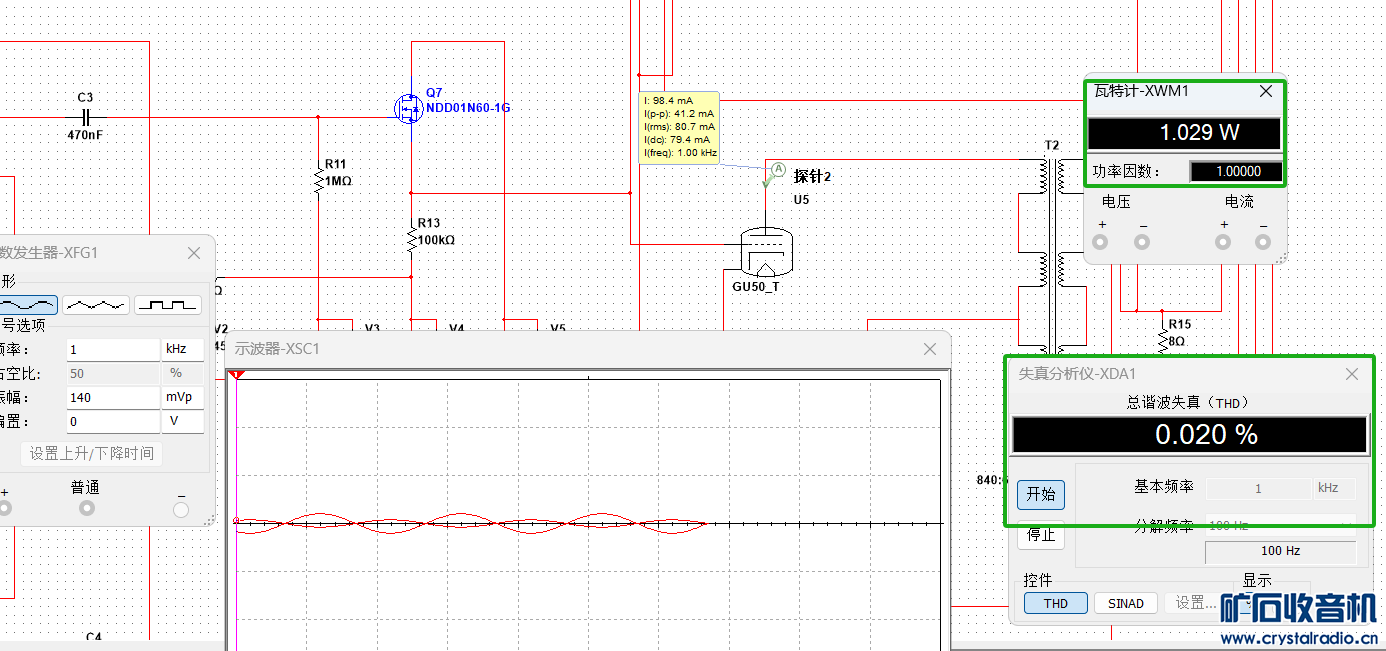Close the function generator XFG1 window
The image size is (1386, 651).
194,253
